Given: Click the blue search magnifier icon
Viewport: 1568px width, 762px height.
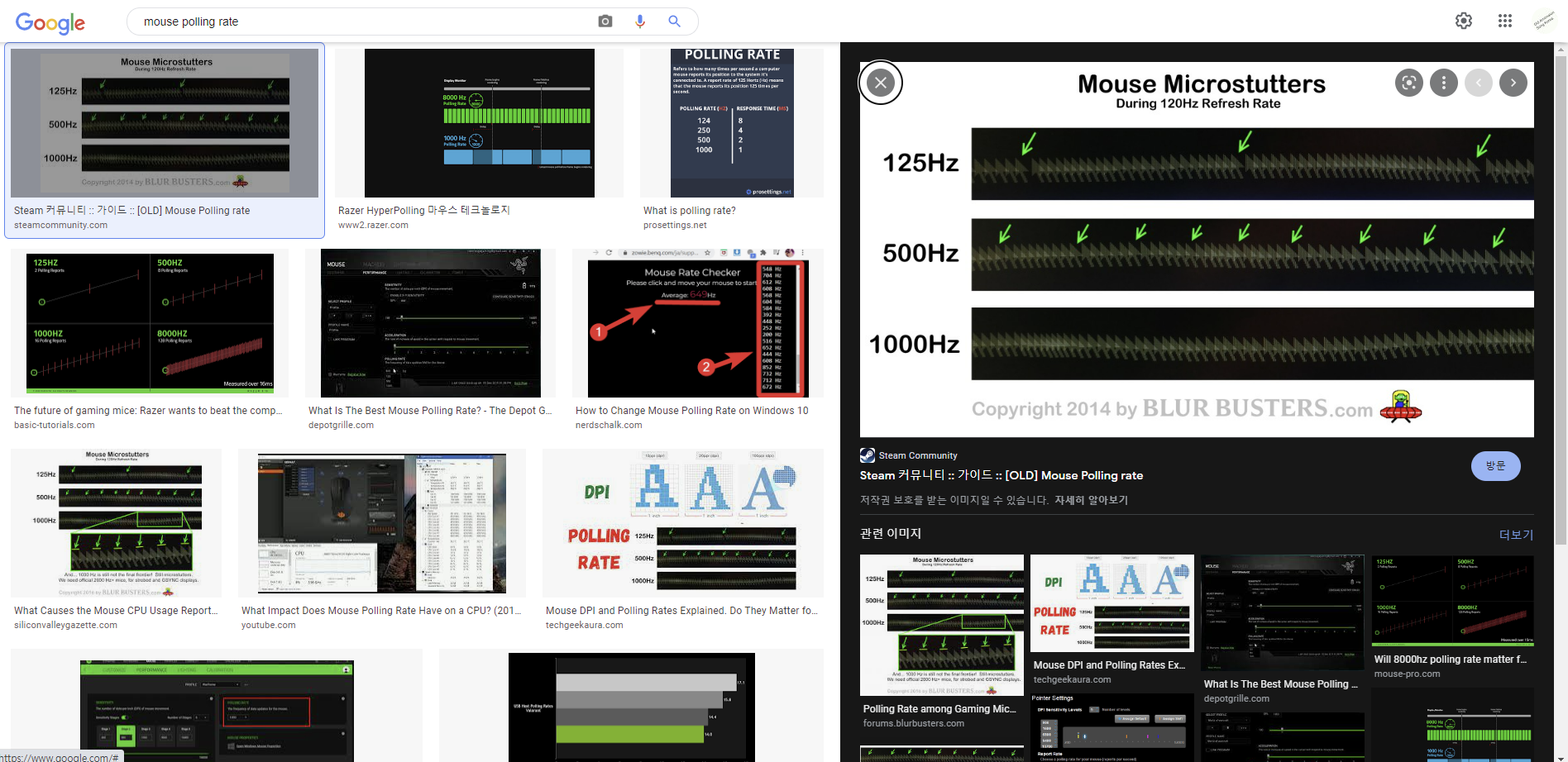Looking at the screenshot, I should pos(675,21).
